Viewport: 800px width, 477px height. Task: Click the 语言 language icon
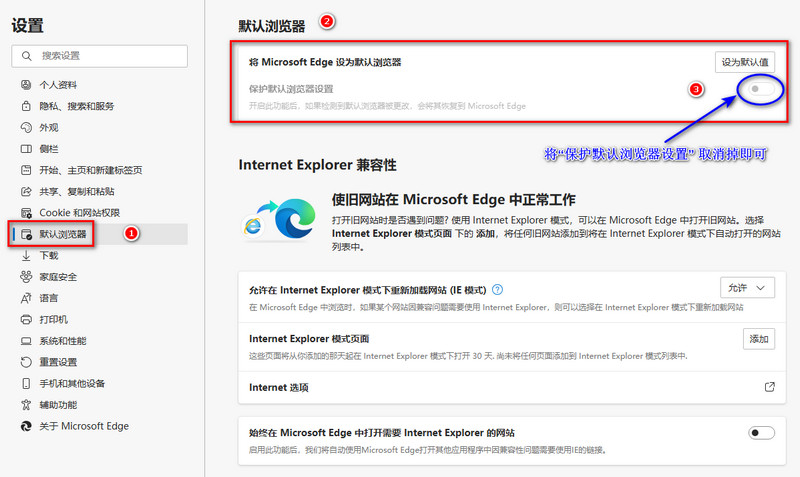click(26, 298)
